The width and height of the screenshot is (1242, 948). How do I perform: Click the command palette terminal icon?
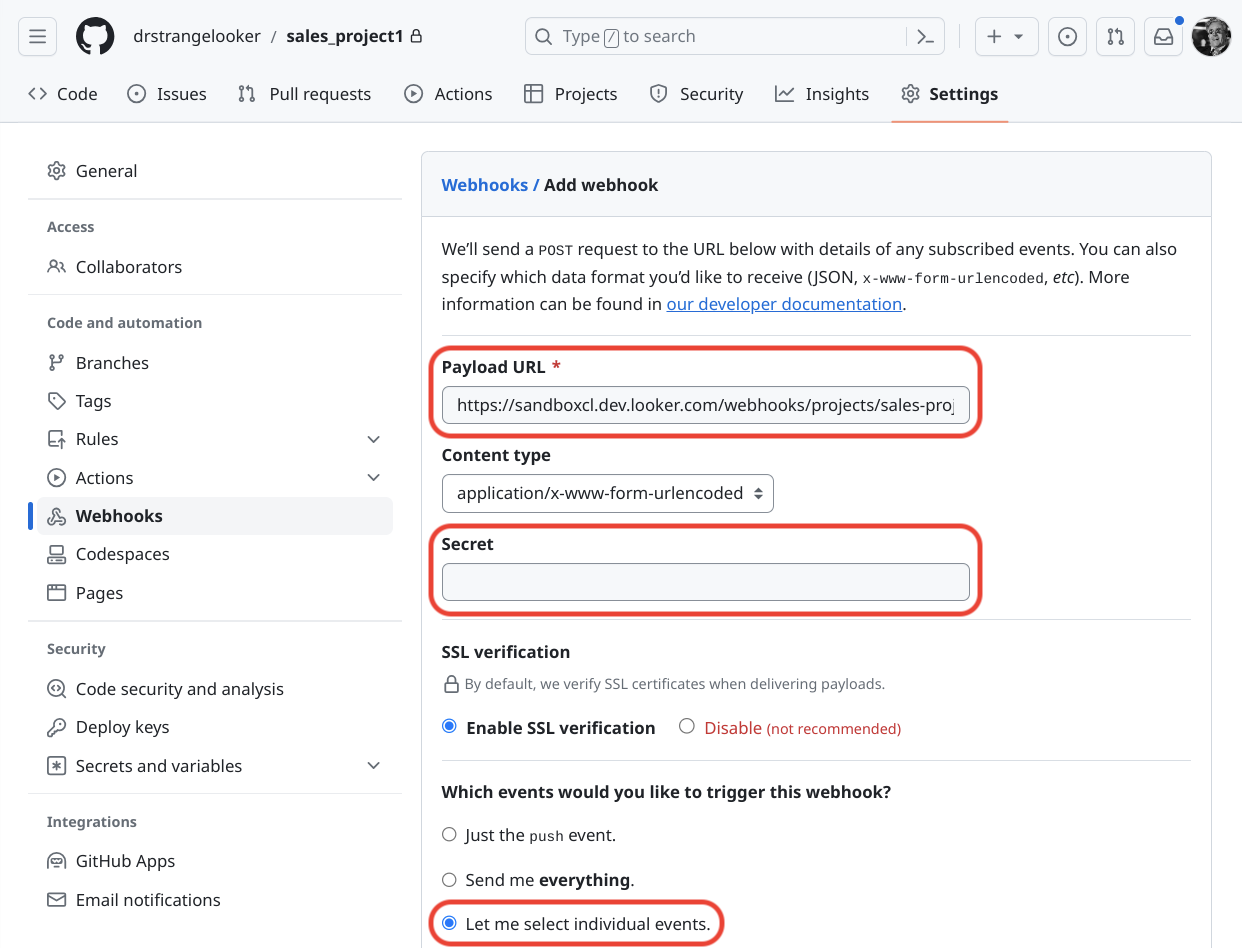925,35
